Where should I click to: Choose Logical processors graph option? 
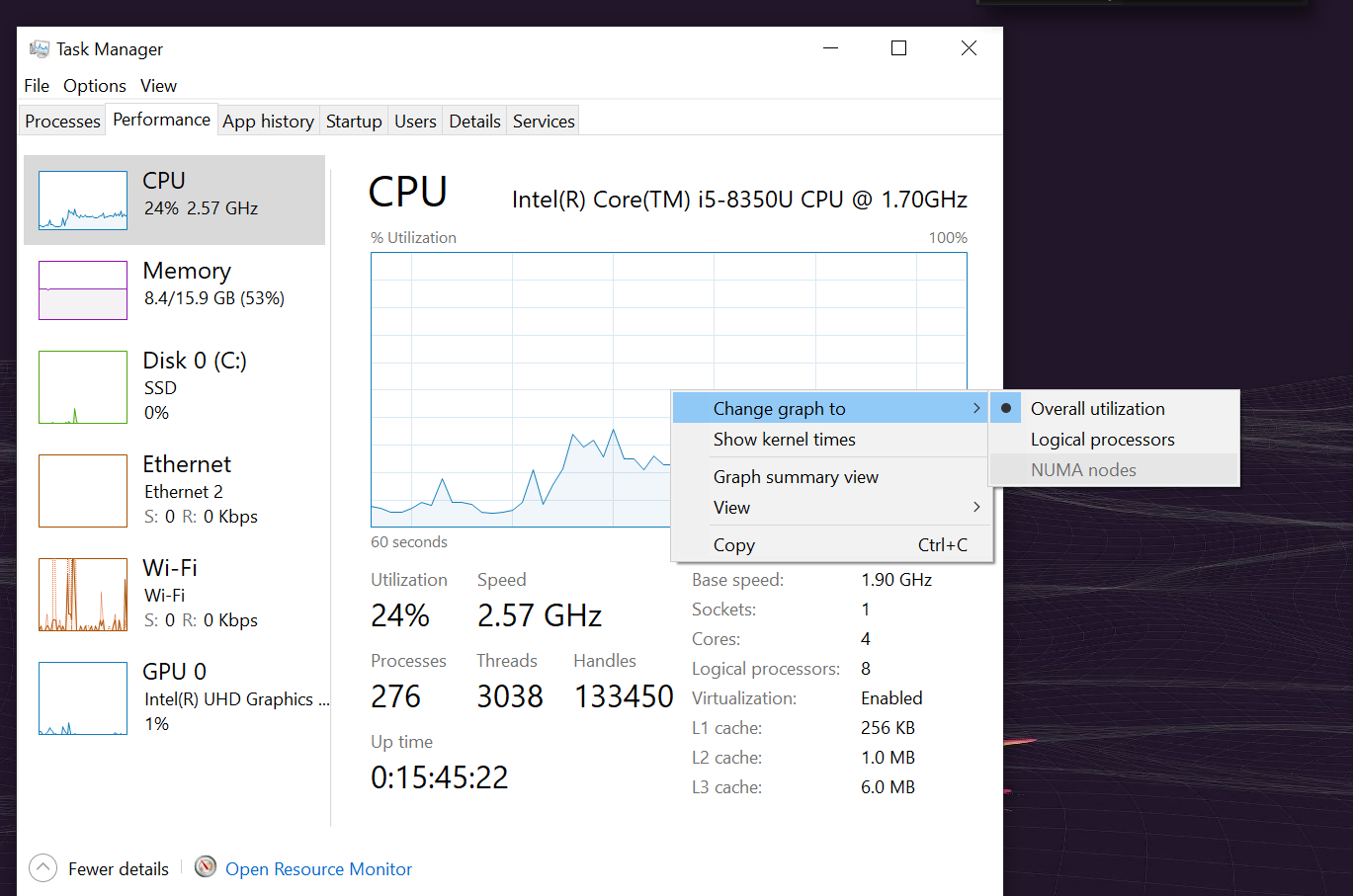(x=1102, y=440)
